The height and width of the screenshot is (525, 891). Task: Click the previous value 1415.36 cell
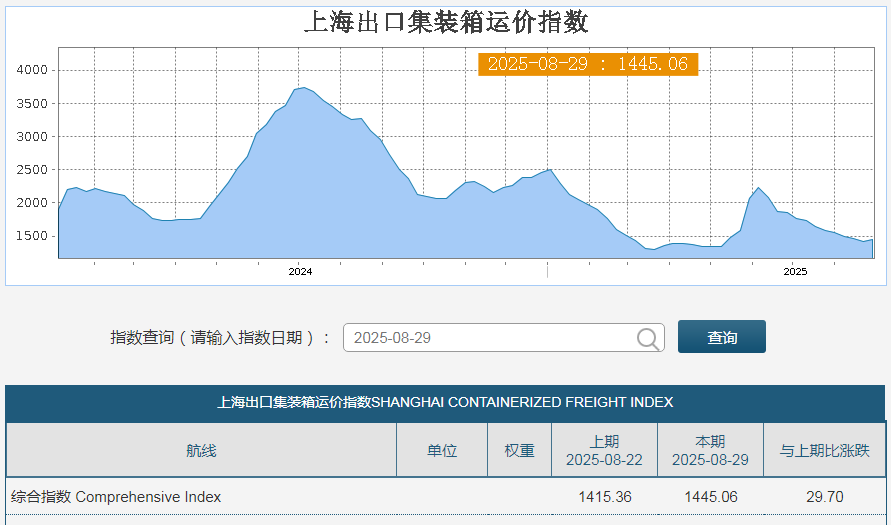point(605,497)
